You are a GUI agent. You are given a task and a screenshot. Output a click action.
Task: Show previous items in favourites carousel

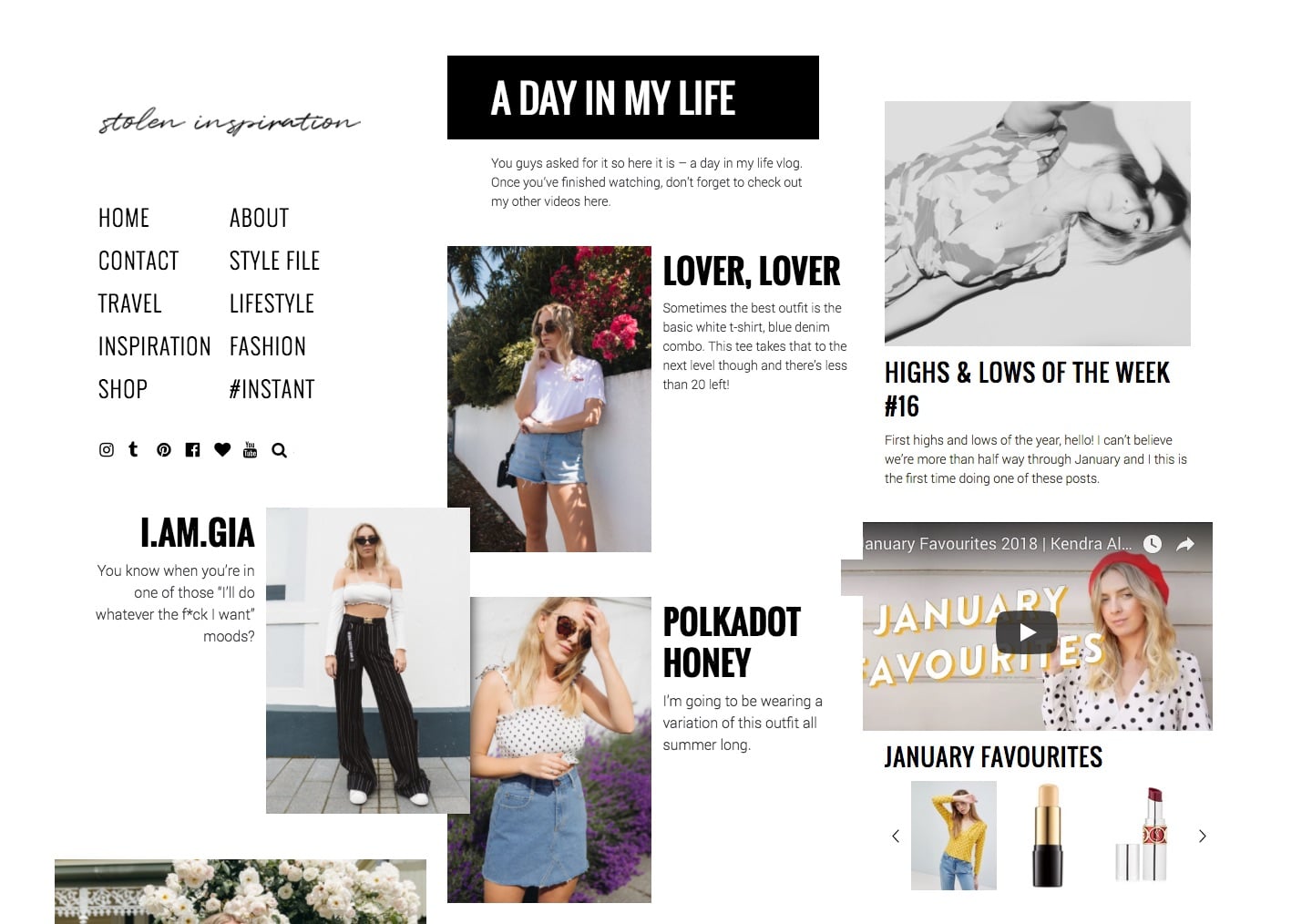click(896, 836)
